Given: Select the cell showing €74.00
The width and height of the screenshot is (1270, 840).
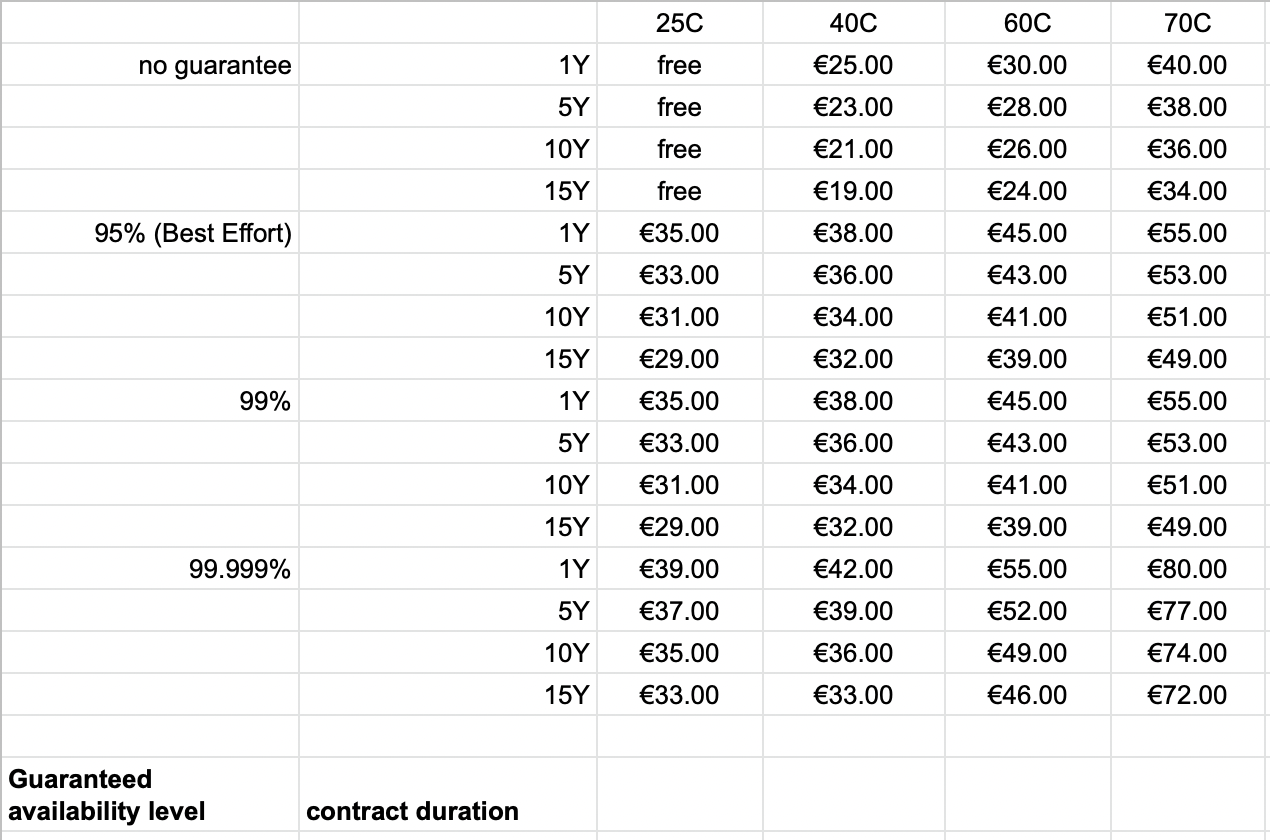Looking at the screenshot, I should click(x=1187, y=654).
